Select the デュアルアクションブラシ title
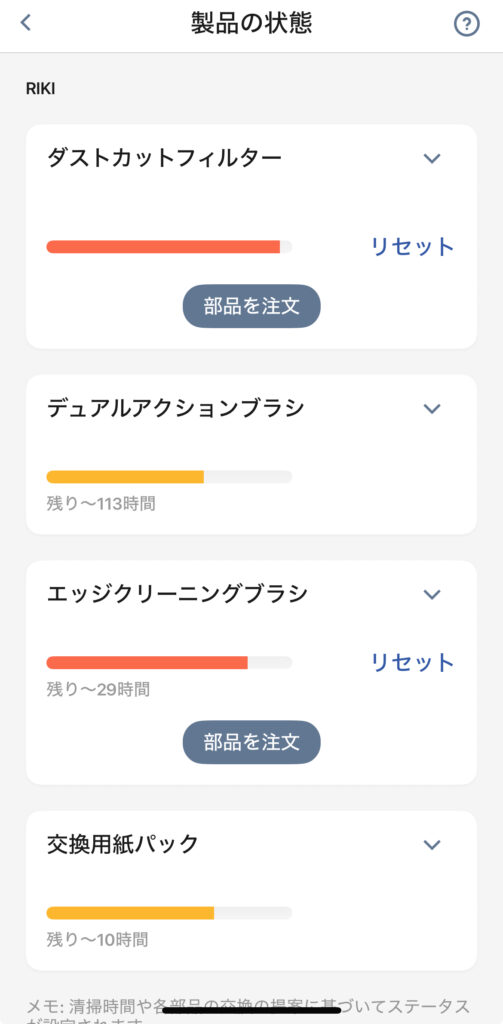 tap(176, 408)
